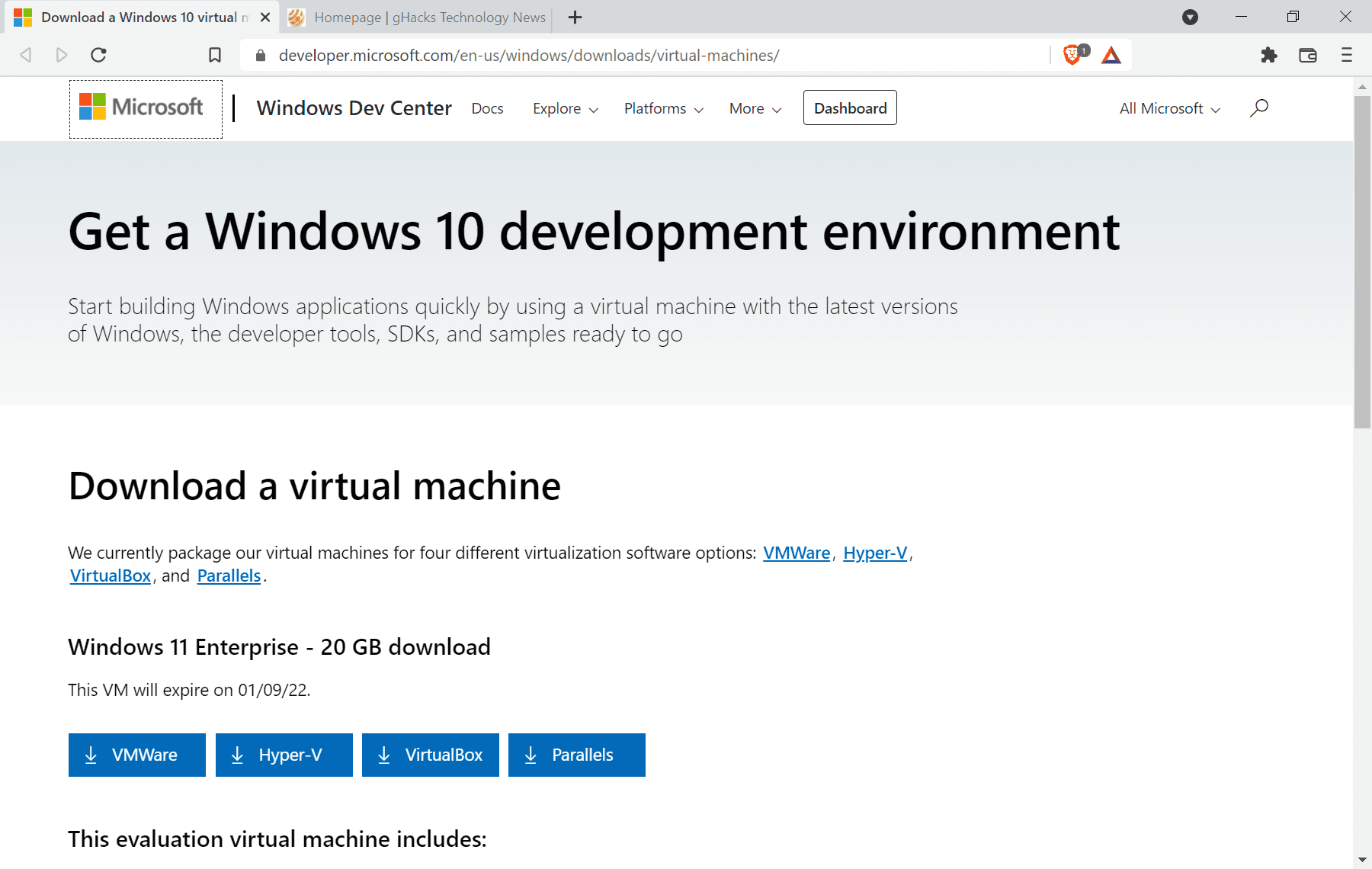Open the Brave Rewards triangle icon

click(x=1111, y=55)
